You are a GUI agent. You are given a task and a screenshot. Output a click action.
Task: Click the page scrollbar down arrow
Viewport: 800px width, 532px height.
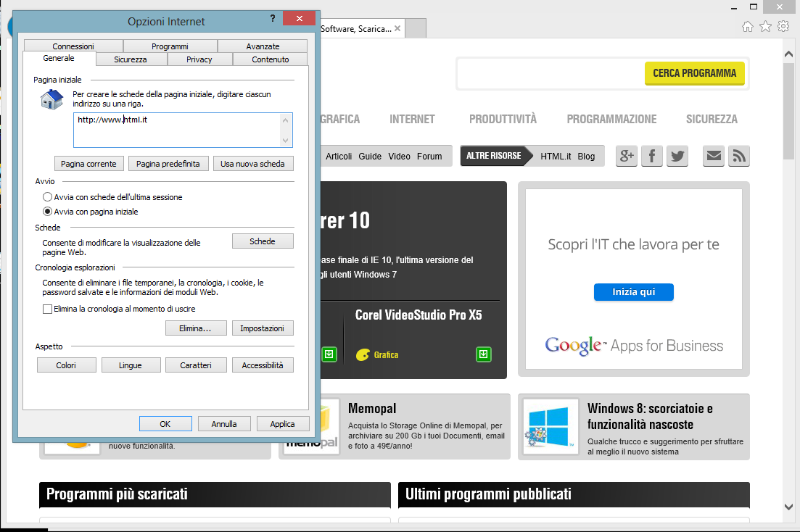point(791,524)
